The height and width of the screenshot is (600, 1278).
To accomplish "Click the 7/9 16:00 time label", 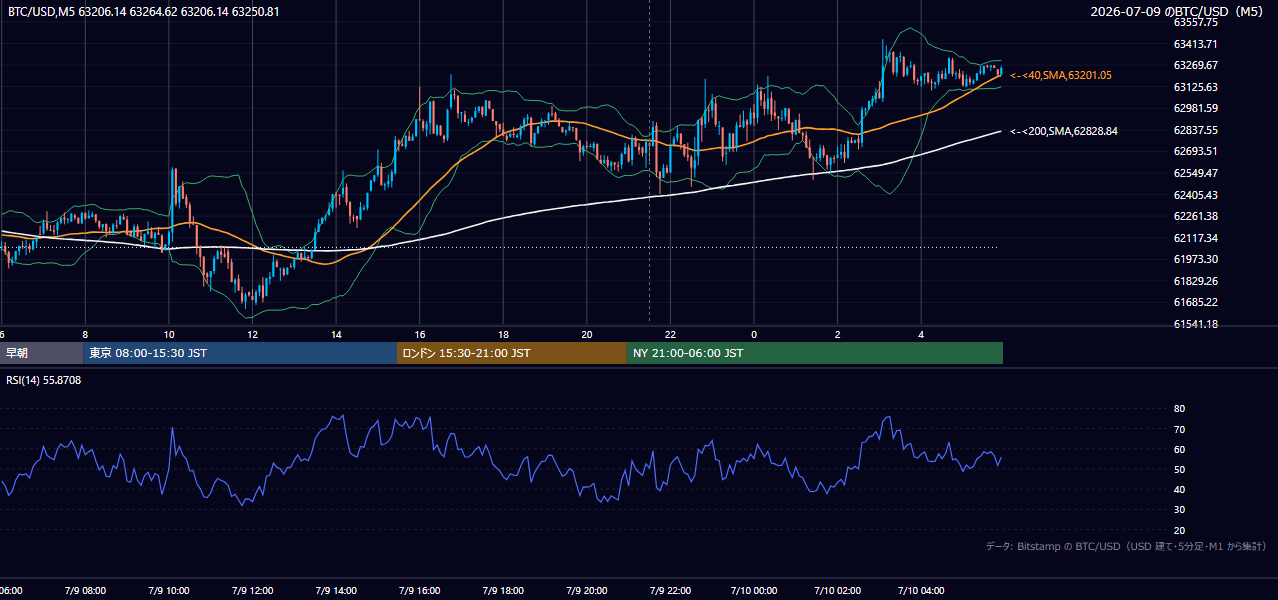I will tap(420, 590).
